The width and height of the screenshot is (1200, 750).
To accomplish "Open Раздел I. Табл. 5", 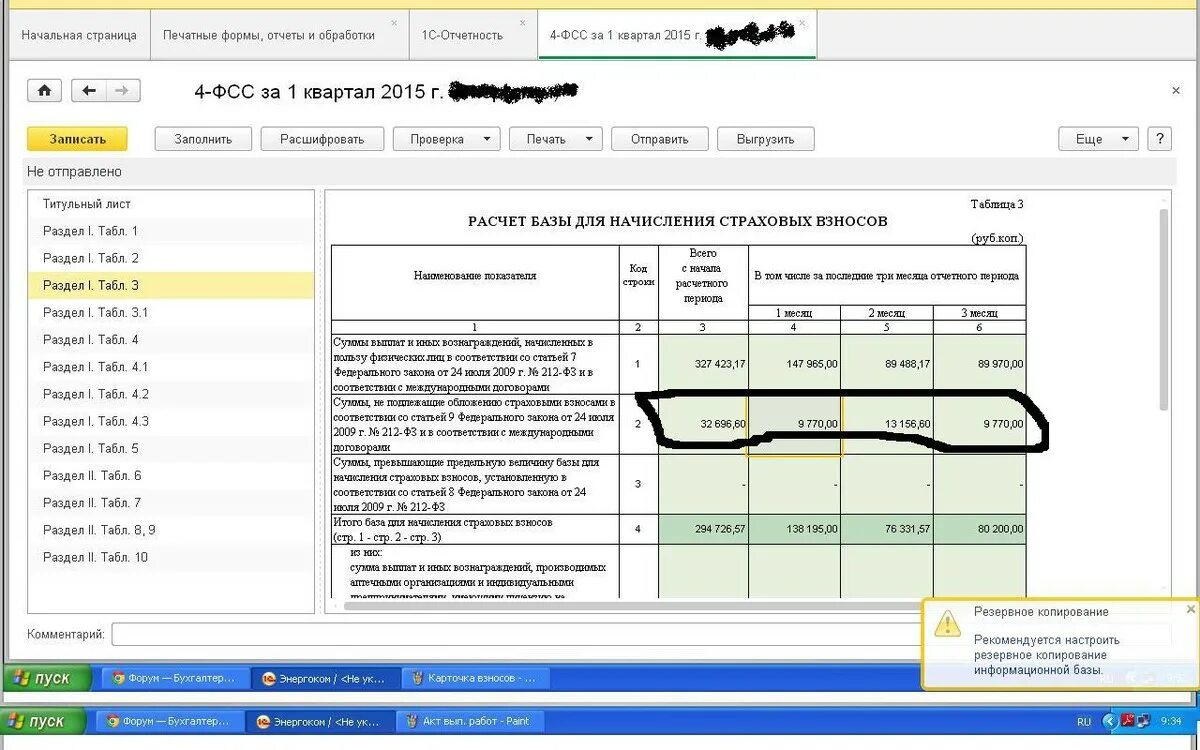I will tap(171, 448).
